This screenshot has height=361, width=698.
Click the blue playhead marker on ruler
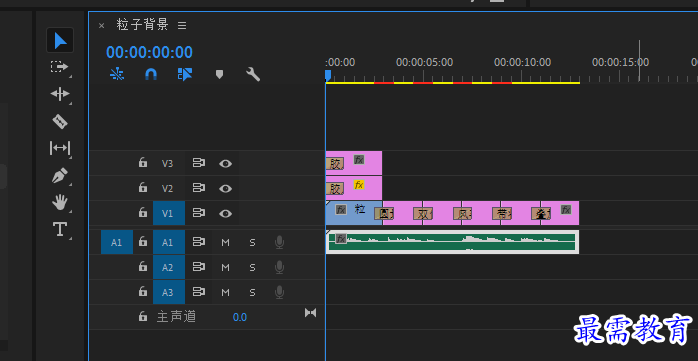click(328, 75)
